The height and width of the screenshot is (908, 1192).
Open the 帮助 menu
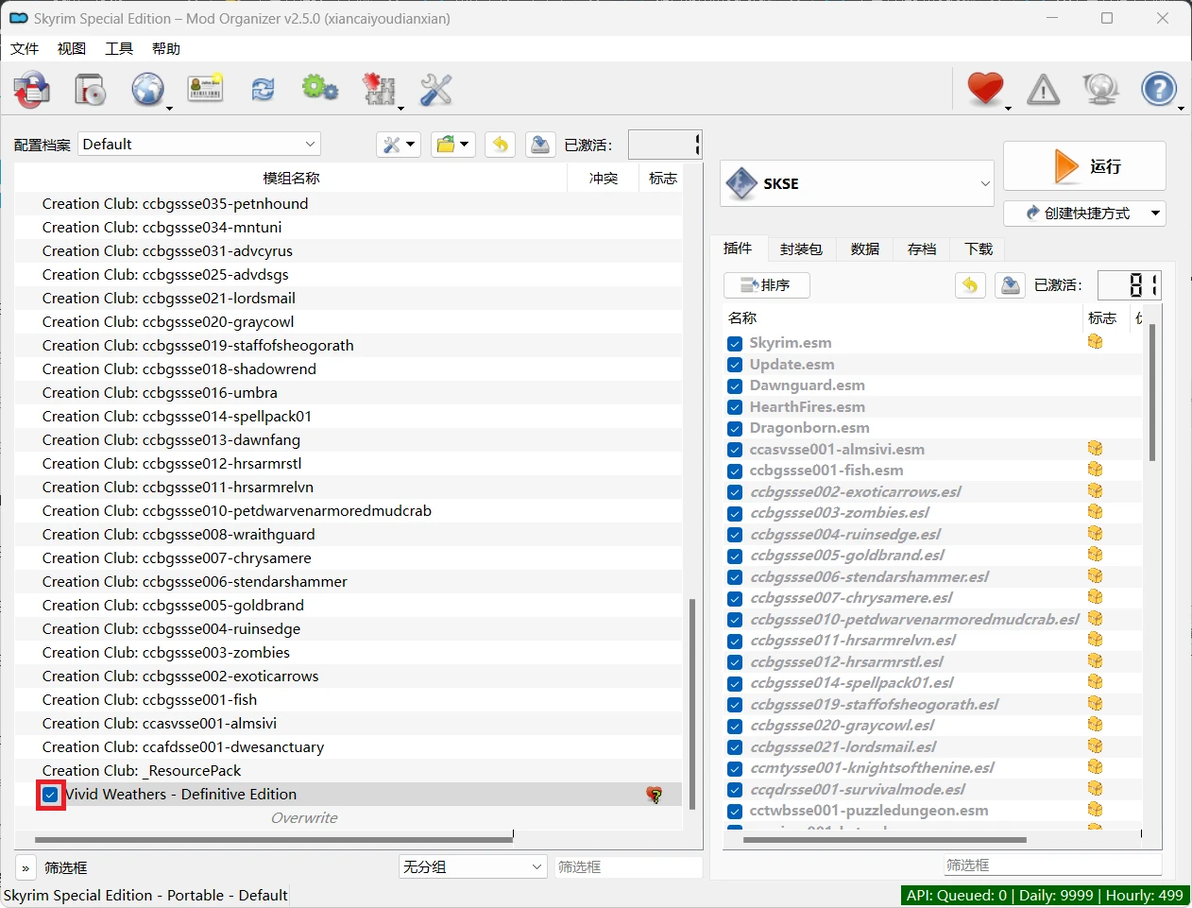tap(166, 49)
